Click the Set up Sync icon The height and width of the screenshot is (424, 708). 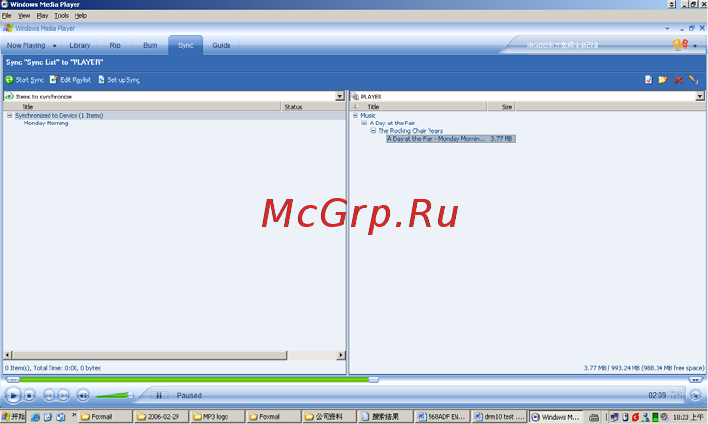click(x=101, y=79)
